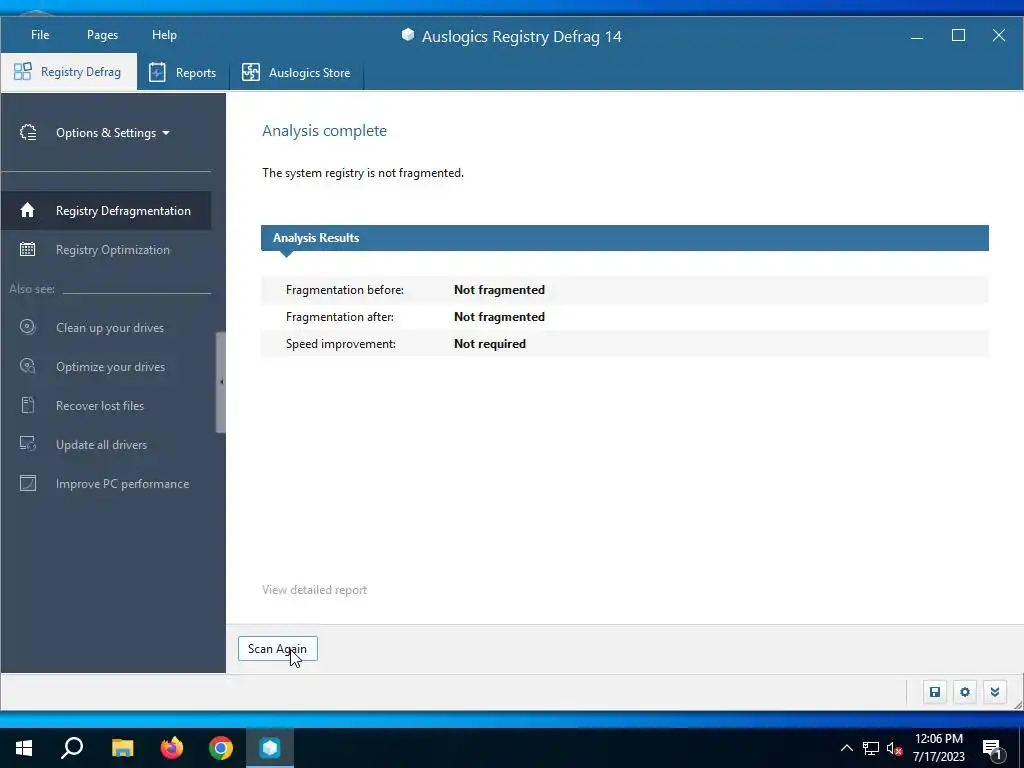This screenshot has height=768, width=1024.
Task: Click the save icon in status bar
Action: click(935, 692)
